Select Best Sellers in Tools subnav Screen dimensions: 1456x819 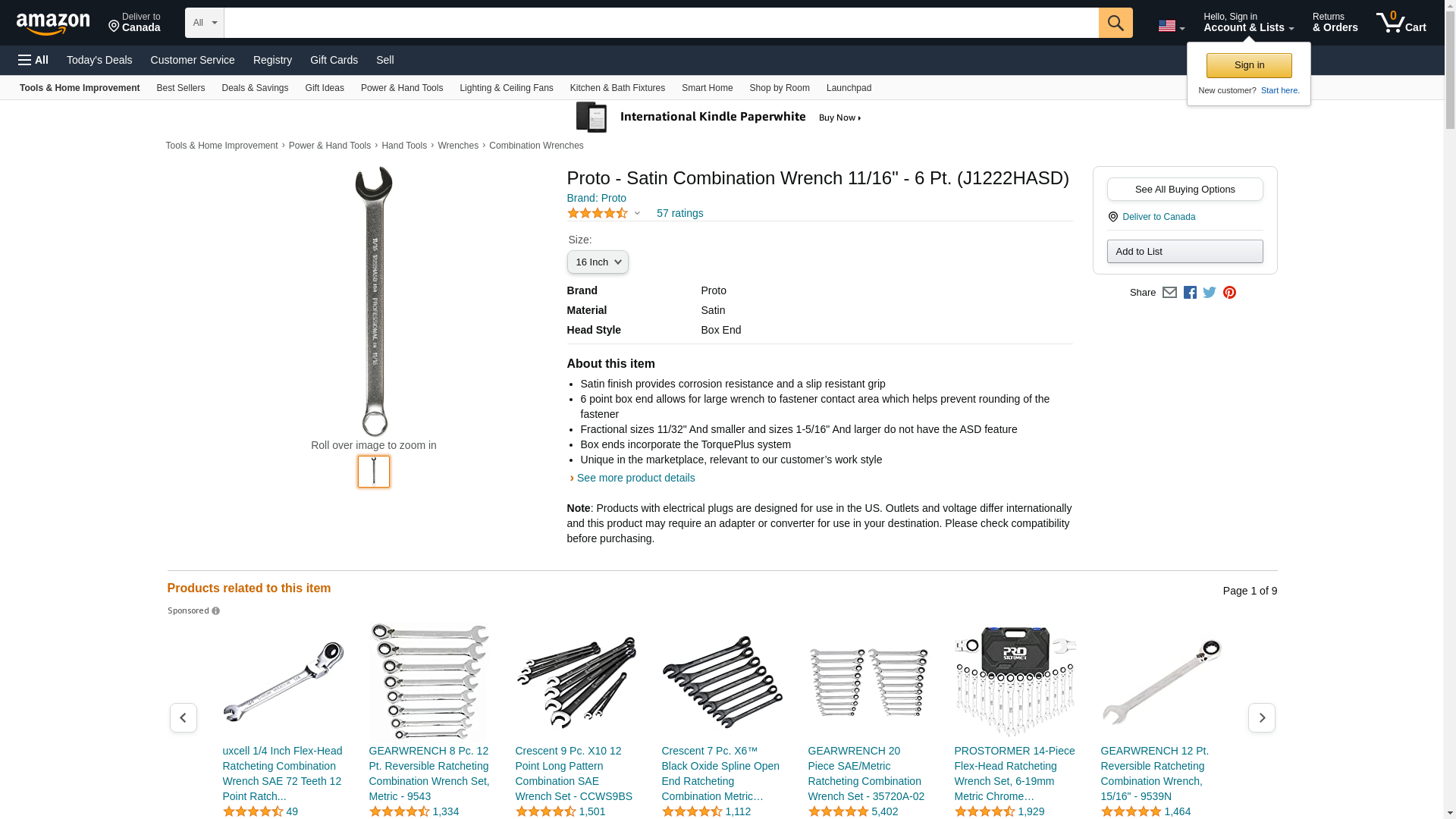click(x=180, y=88)
